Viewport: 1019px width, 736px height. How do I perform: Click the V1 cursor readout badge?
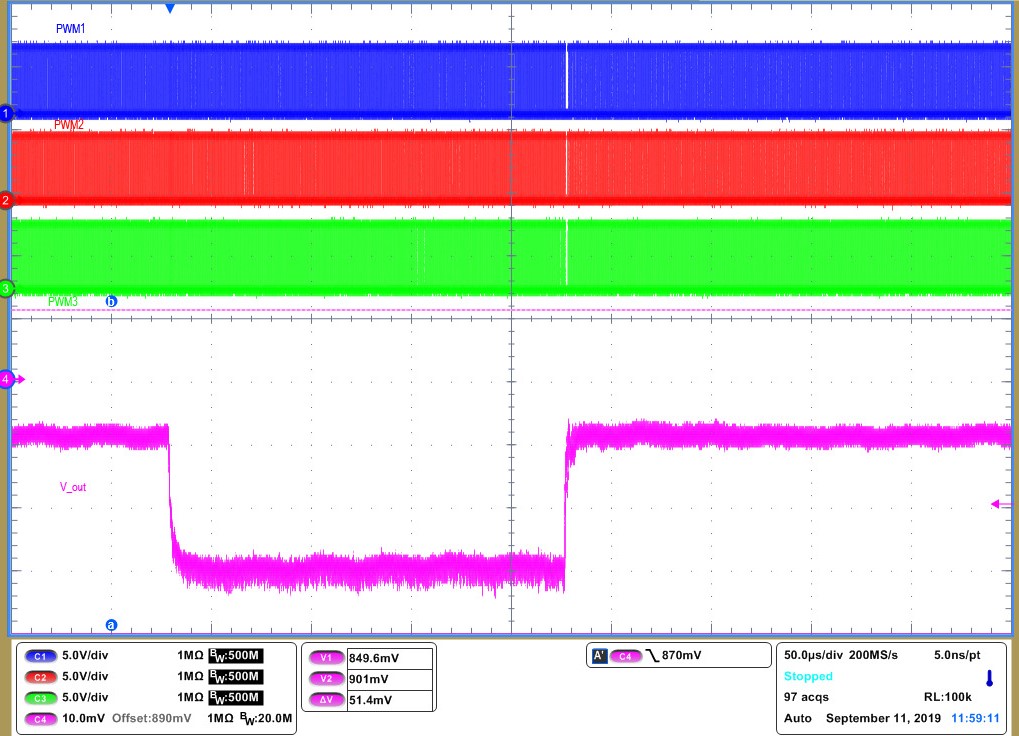325,656
